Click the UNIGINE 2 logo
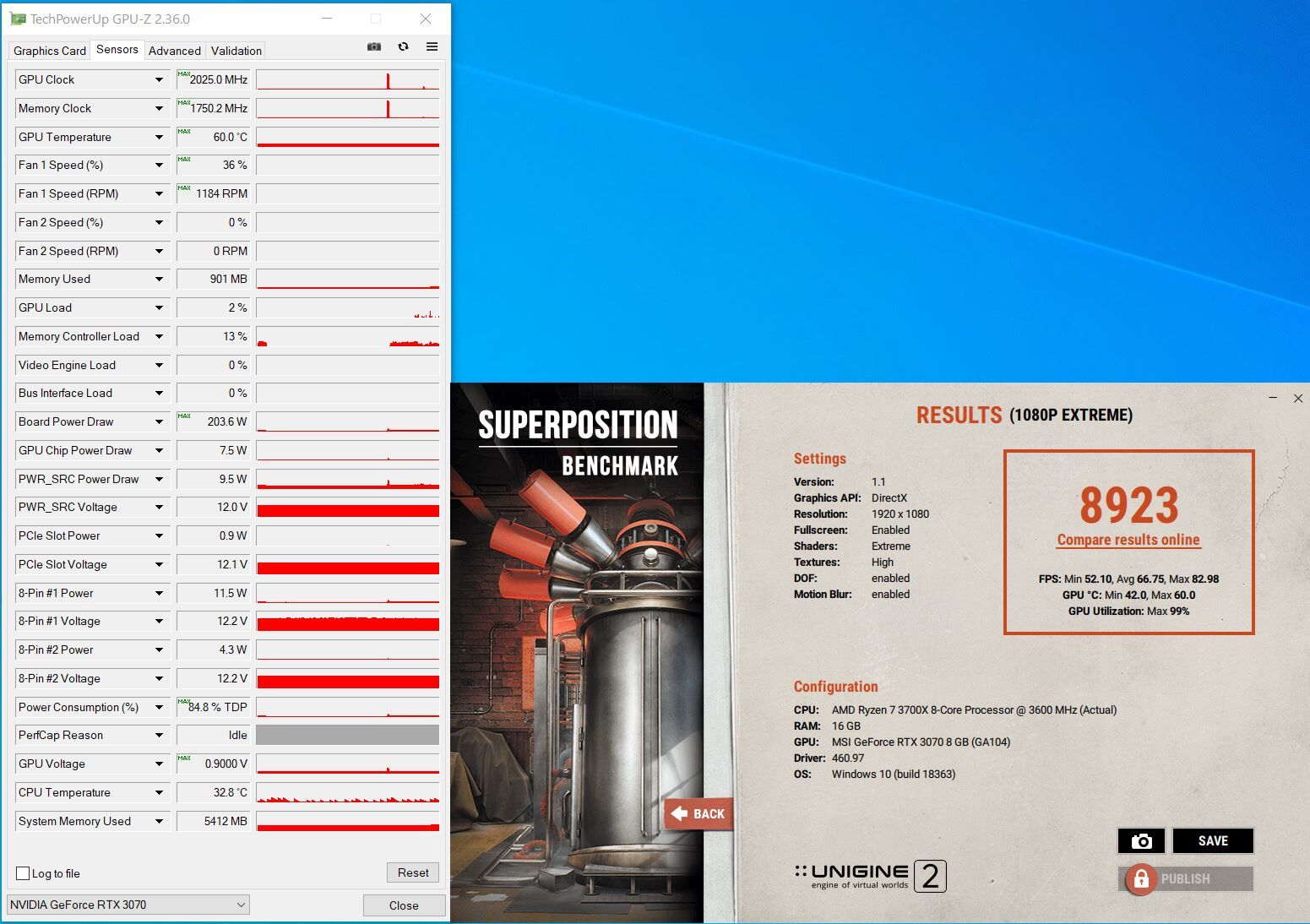1310x924 pixels. 870,876
